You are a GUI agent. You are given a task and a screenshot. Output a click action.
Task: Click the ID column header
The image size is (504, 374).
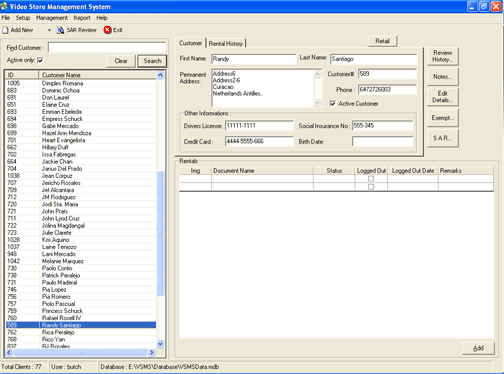pos(22,75)
